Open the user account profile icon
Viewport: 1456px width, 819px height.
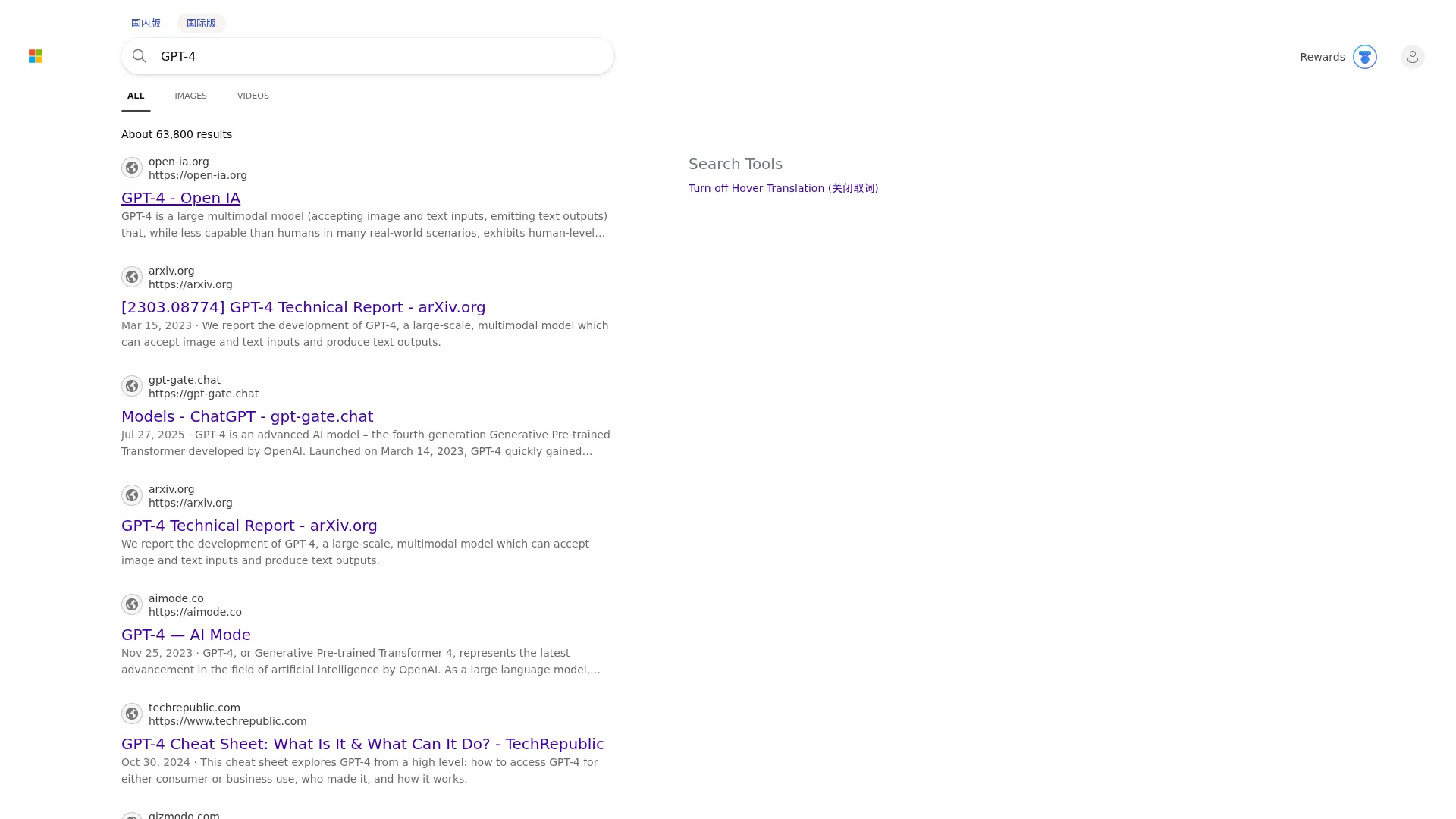[1412, 57]
